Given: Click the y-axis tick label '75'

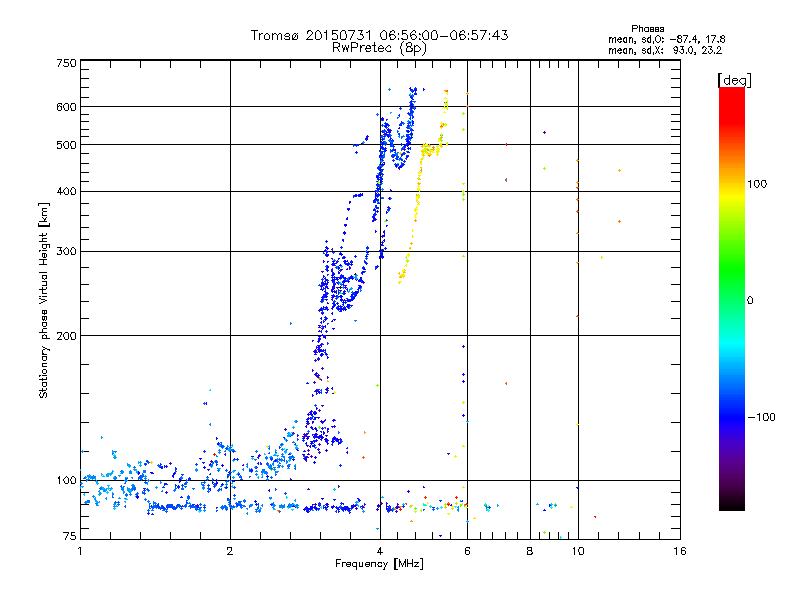Looking at the screenshot, I should pyautogui.click(x=70, y=536).
